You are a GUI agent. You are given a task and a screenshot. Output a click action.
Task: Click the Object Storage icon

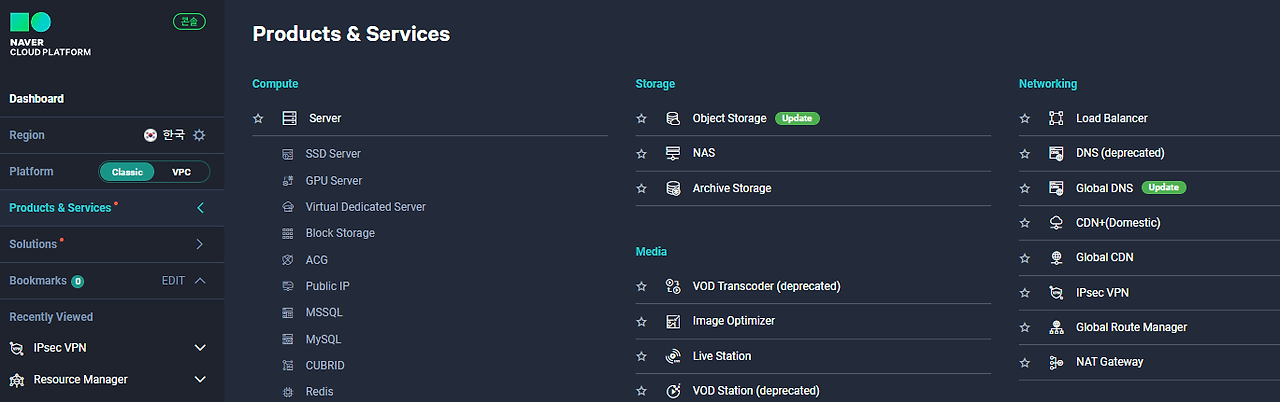tap(673, 118)
